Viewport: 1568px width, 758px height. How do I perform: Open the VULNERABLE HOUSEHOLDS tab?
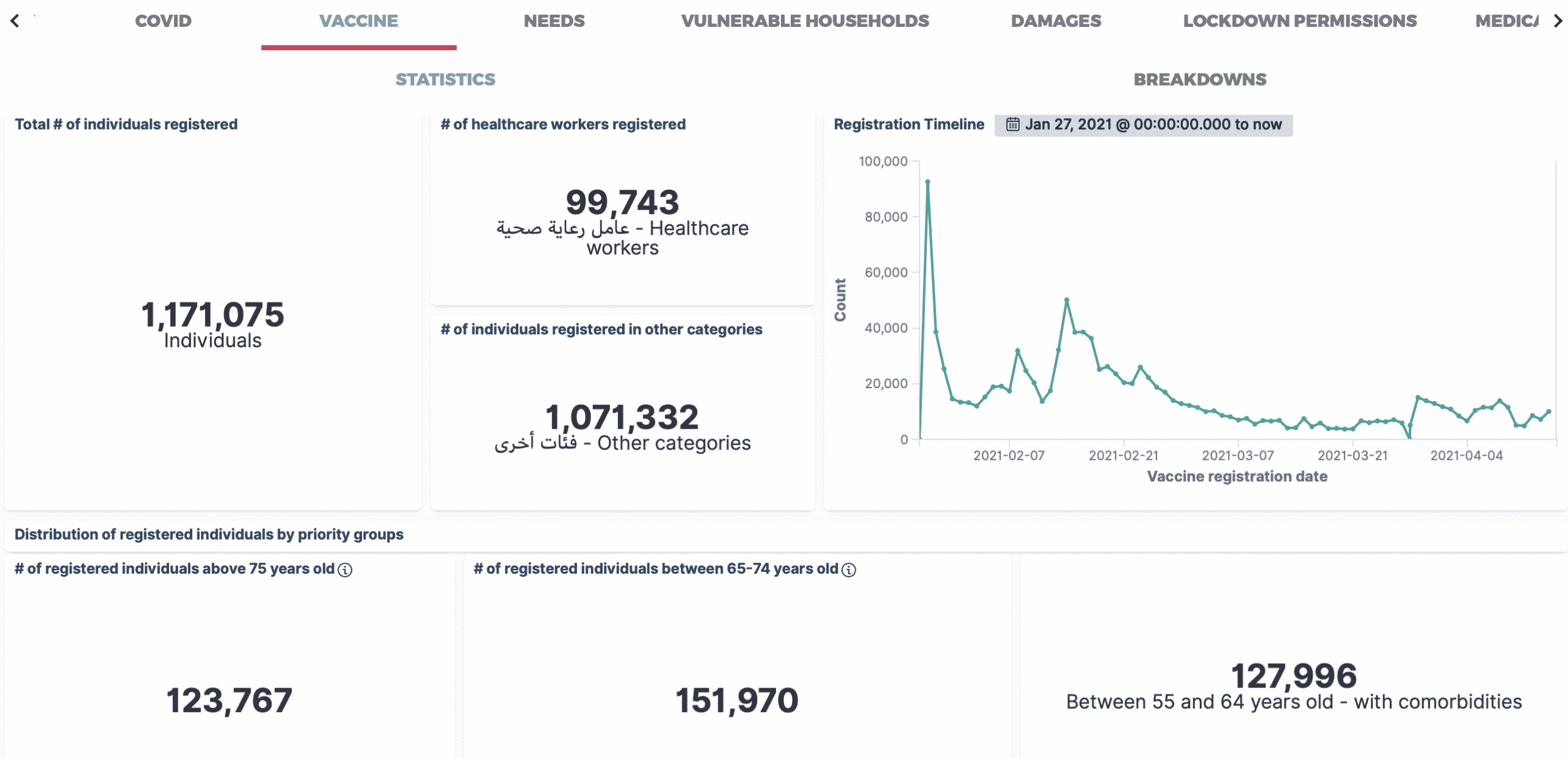805,21
